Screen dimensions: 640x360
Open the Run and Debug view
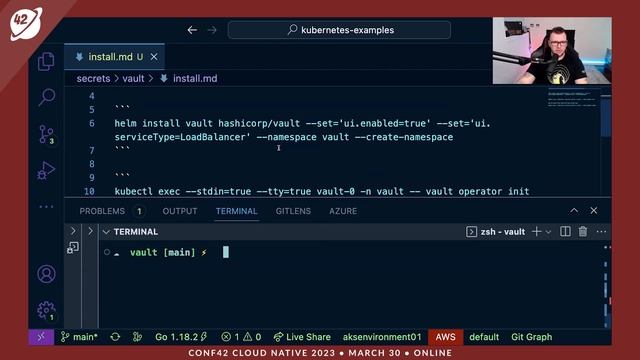(x=46, y=170)
